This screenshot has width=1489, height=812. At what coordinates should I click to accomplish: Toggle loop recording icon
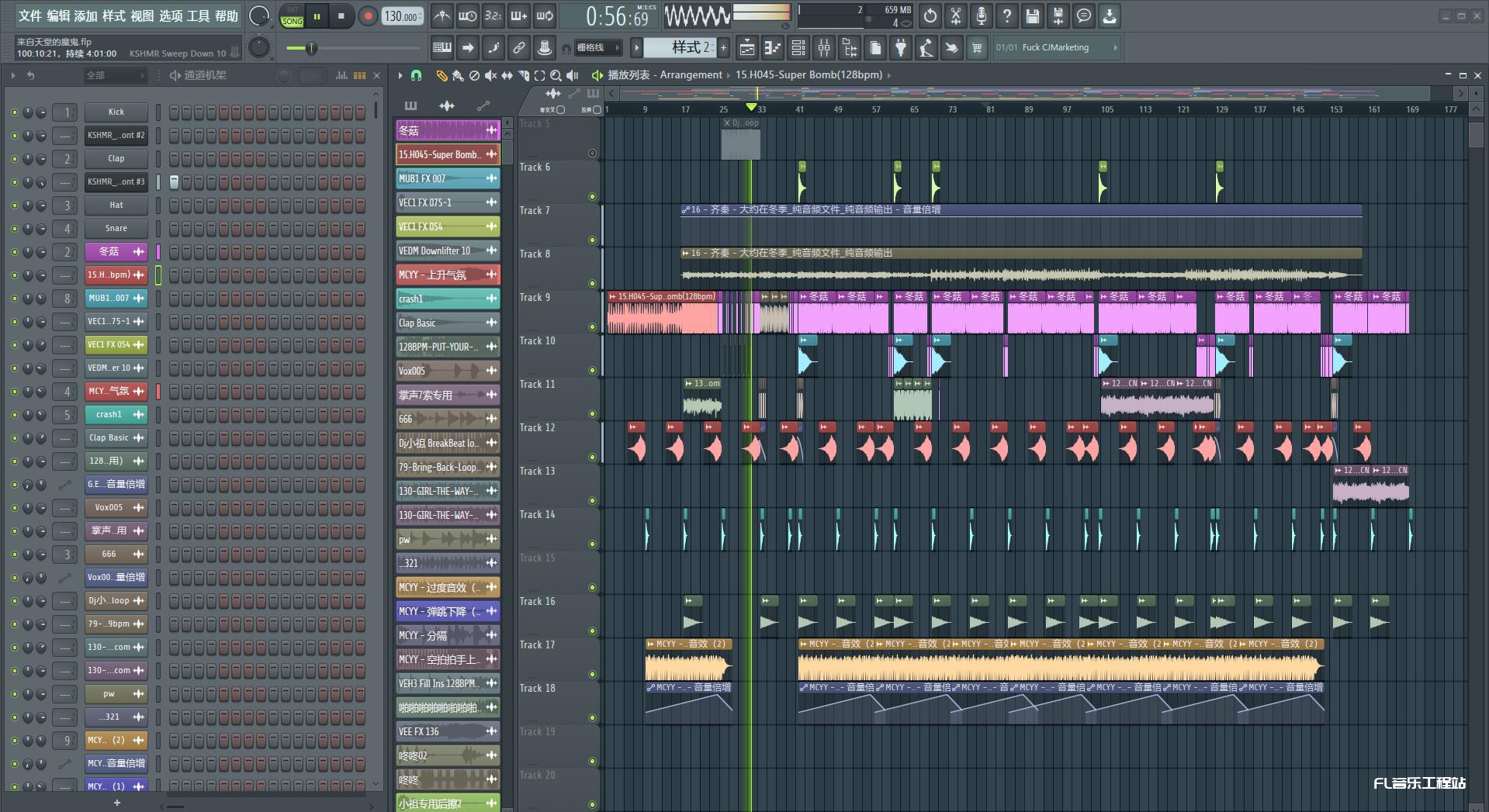click(x=545, y=16)
